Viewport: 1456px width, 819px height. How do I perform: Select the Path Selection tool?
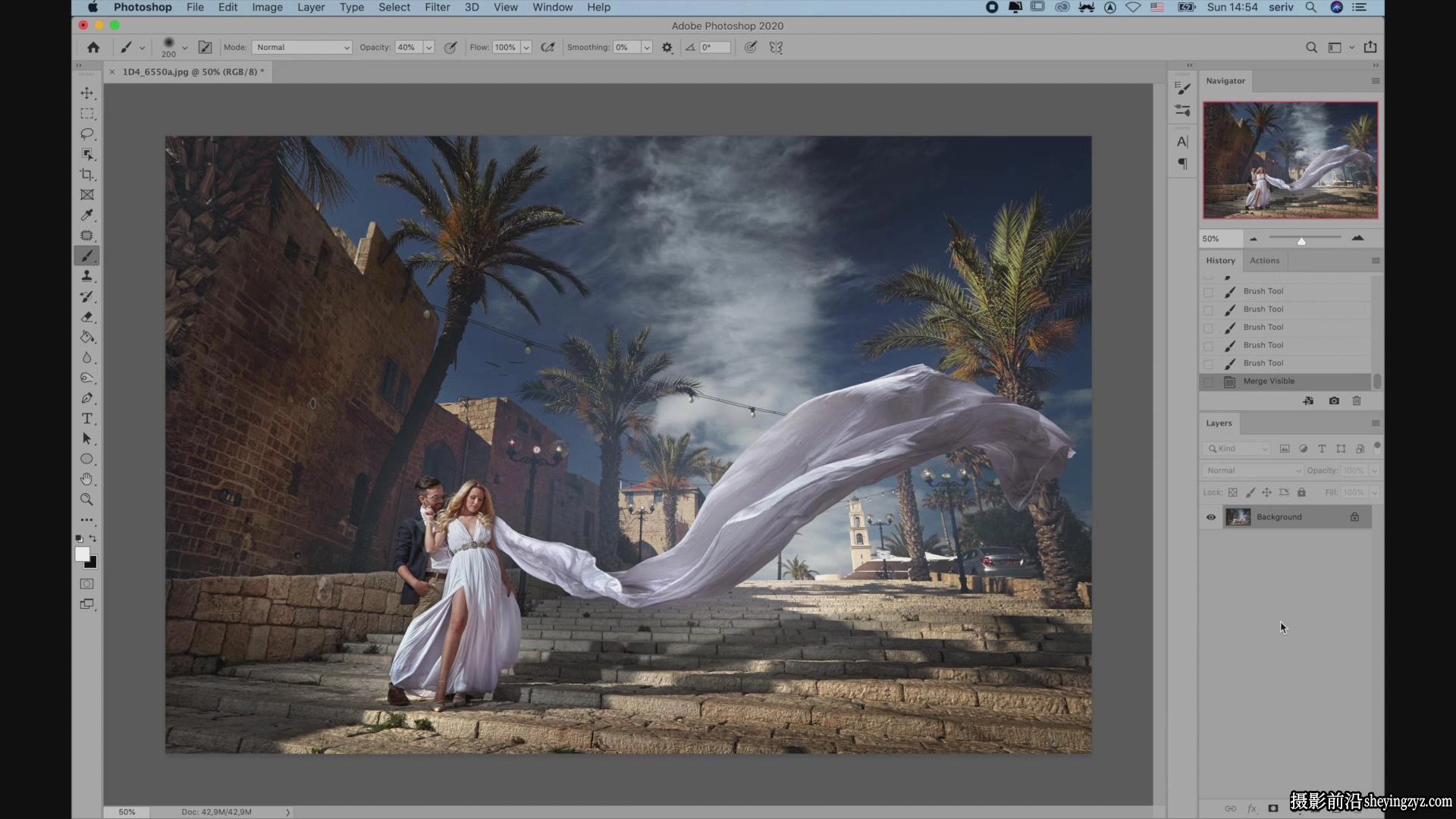click(x=87, y=439)
